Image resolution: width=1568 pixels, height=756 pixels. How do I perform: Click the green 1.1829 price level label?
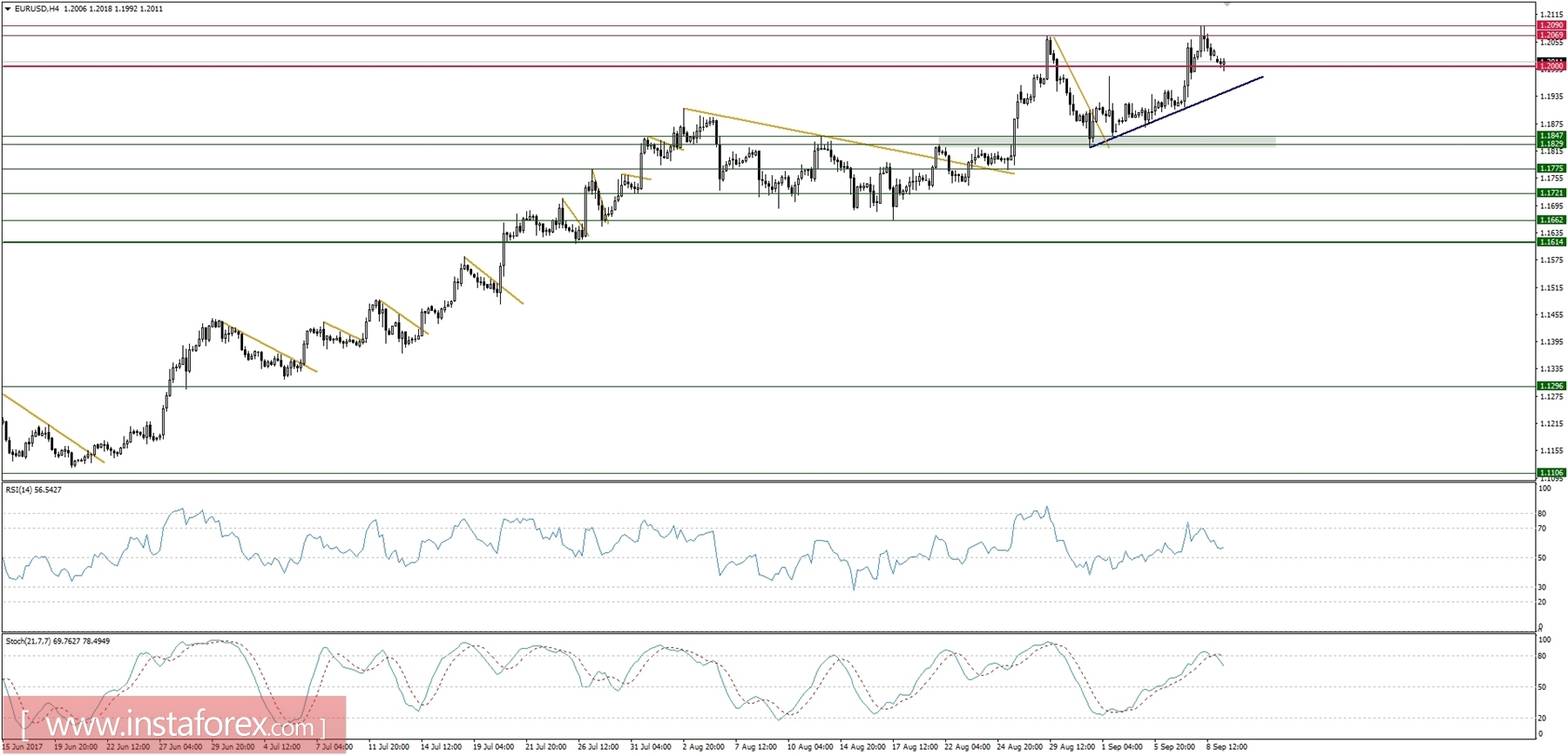click(1551, 144)
